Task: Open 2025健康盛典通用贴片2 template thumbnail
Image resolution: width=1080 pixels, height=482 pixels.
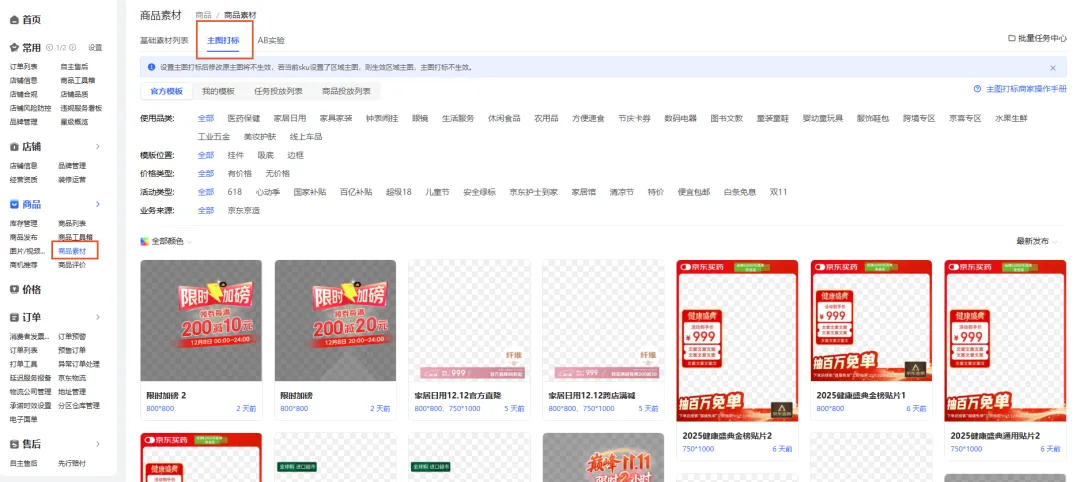Action: click(x=1005, y=341)
